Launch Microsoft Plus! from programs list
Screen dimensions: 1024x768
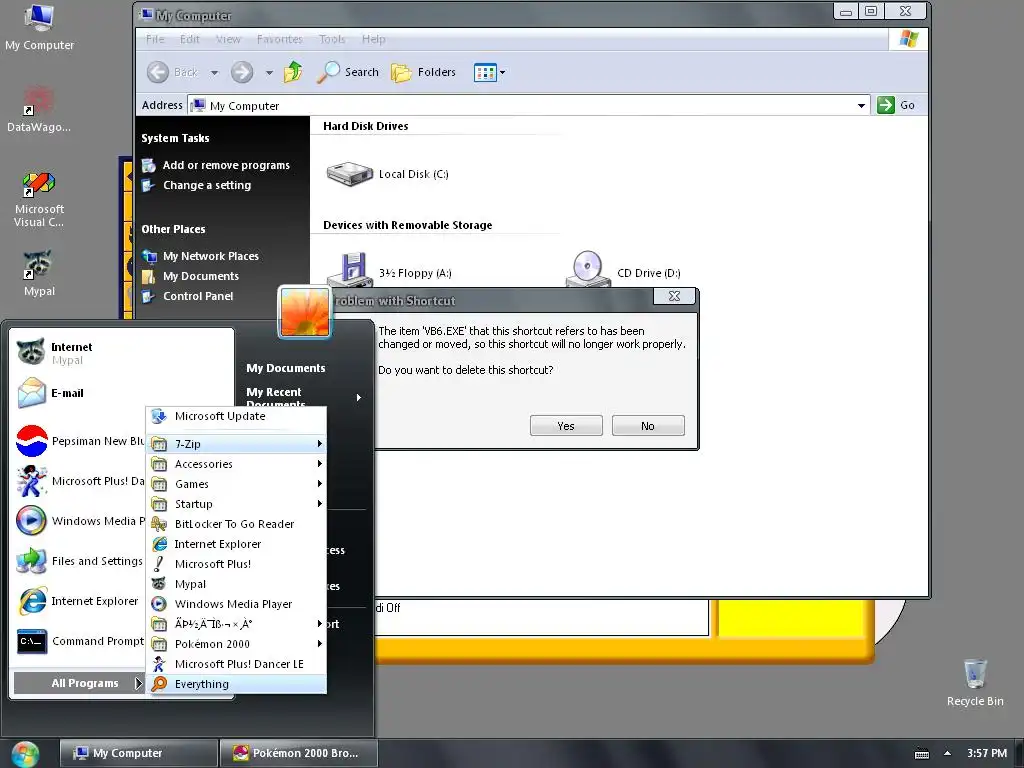tap(236, 564)
